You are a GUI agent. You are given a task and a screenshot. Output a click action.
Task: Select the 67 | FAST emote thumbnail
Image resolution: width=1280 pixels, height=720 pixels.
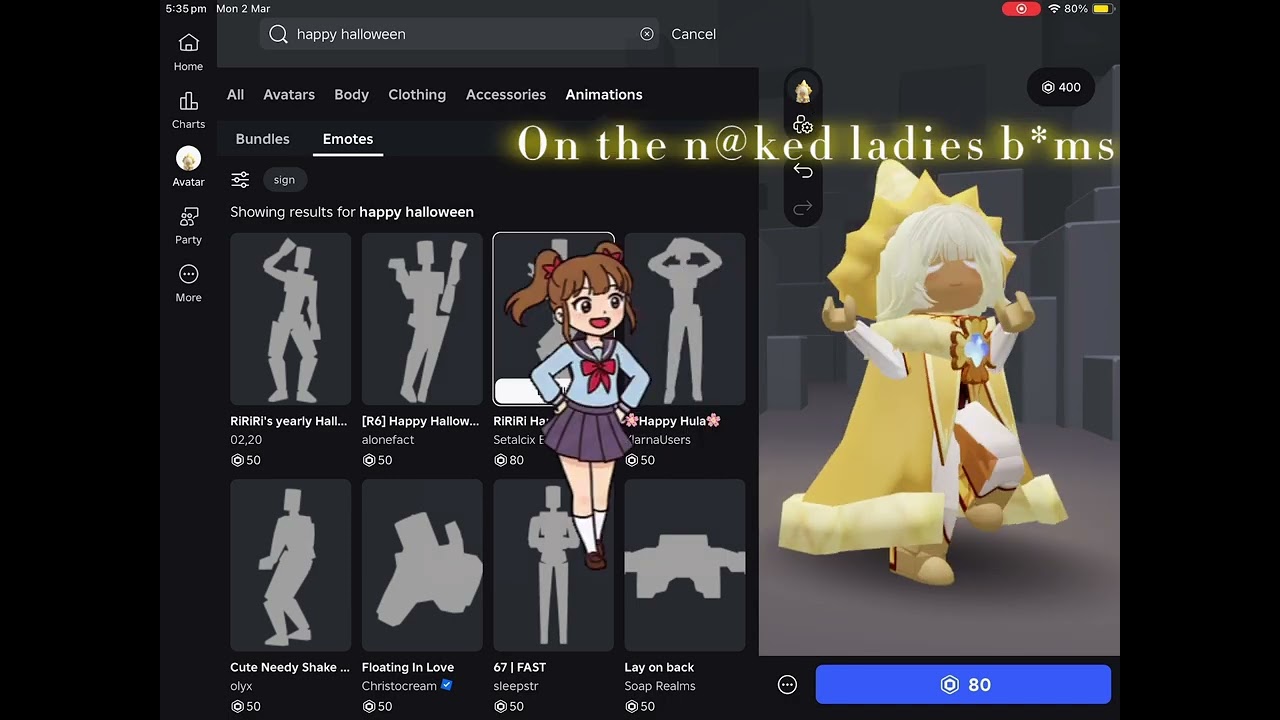[x=553, y=565]
